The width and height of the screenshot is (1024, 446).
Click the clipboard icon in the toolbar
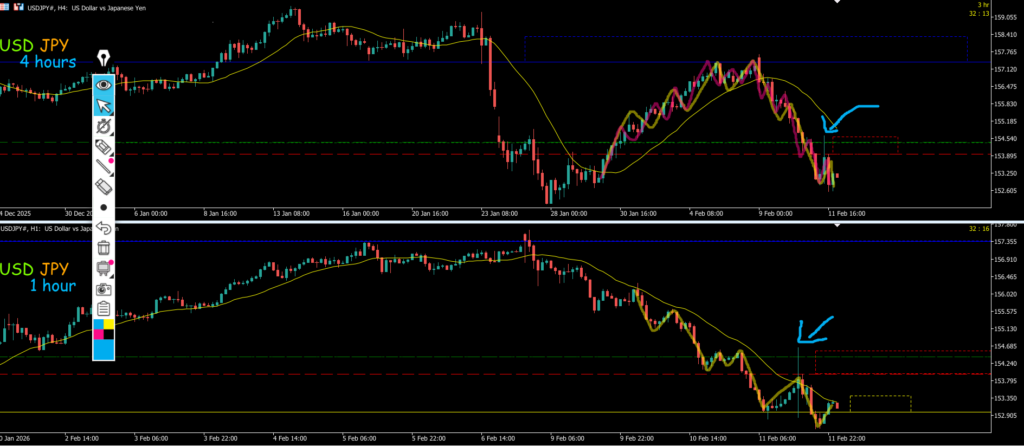tap(103, 308)
